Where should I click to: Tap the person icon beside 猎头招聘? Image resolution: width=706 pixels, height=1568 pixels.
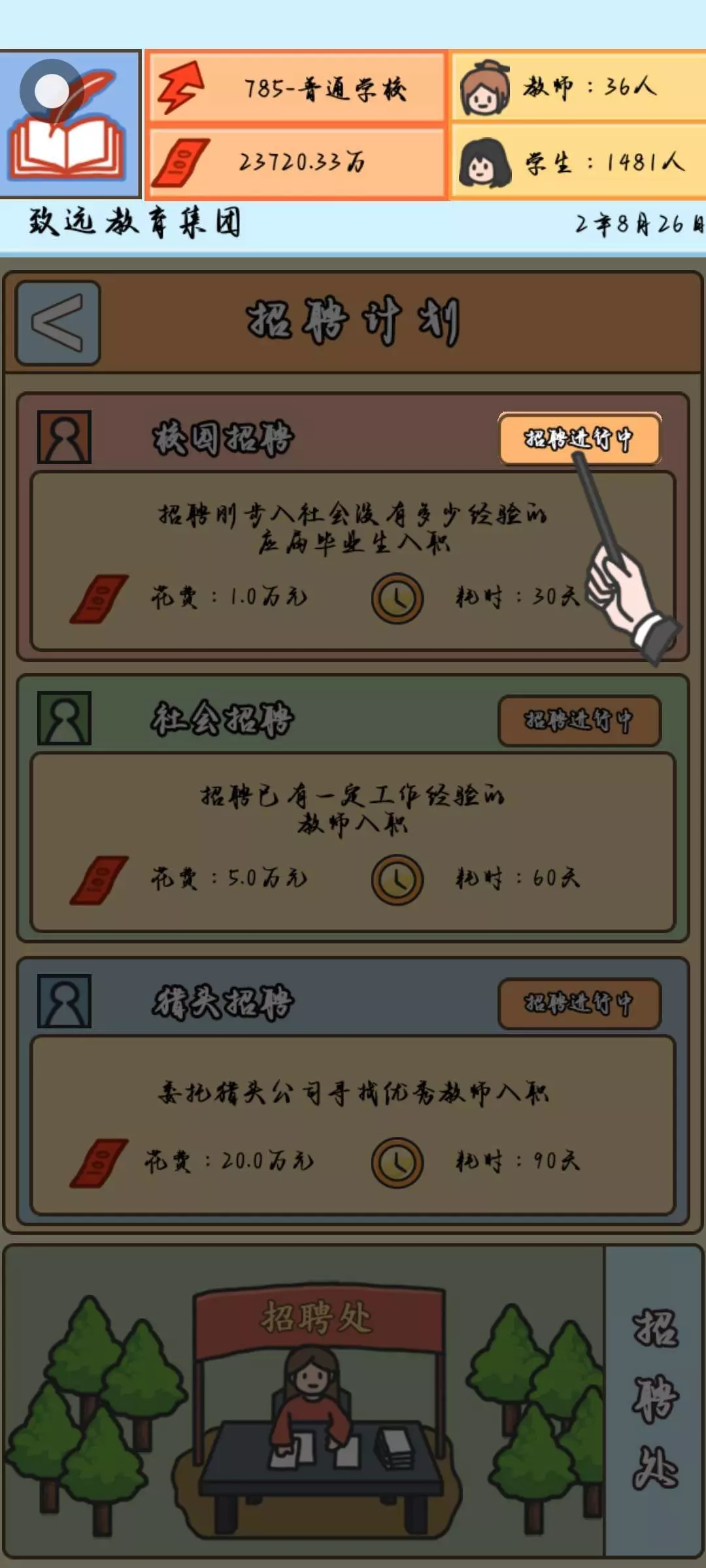click(64, 1002)
